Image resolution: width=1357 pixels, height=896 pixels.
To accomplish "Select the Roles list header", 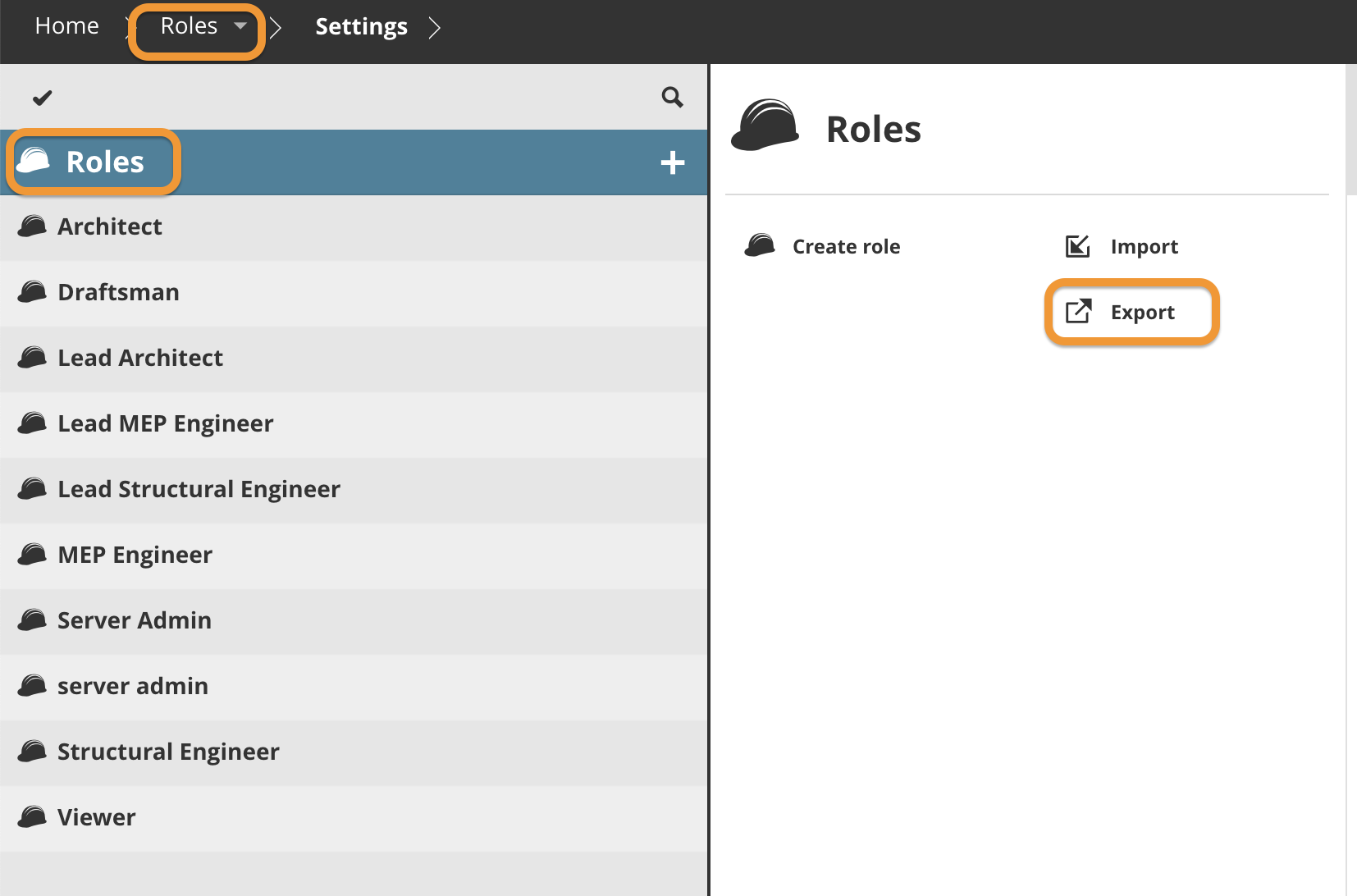I will [x=105, y=162].
